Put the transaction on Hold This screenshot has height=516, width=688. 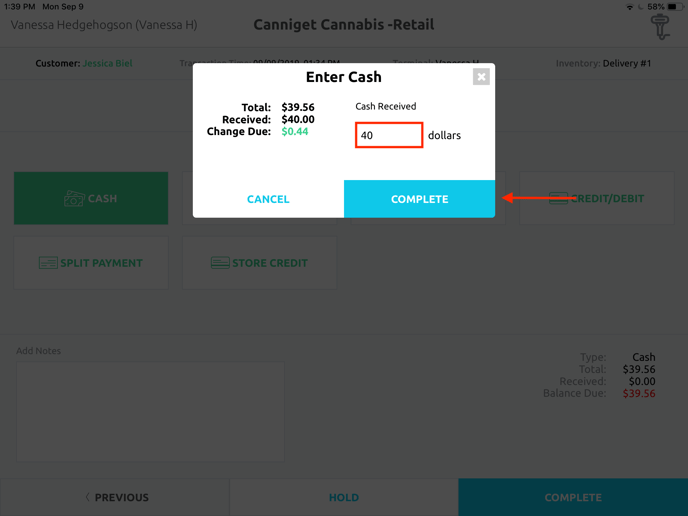344,497
